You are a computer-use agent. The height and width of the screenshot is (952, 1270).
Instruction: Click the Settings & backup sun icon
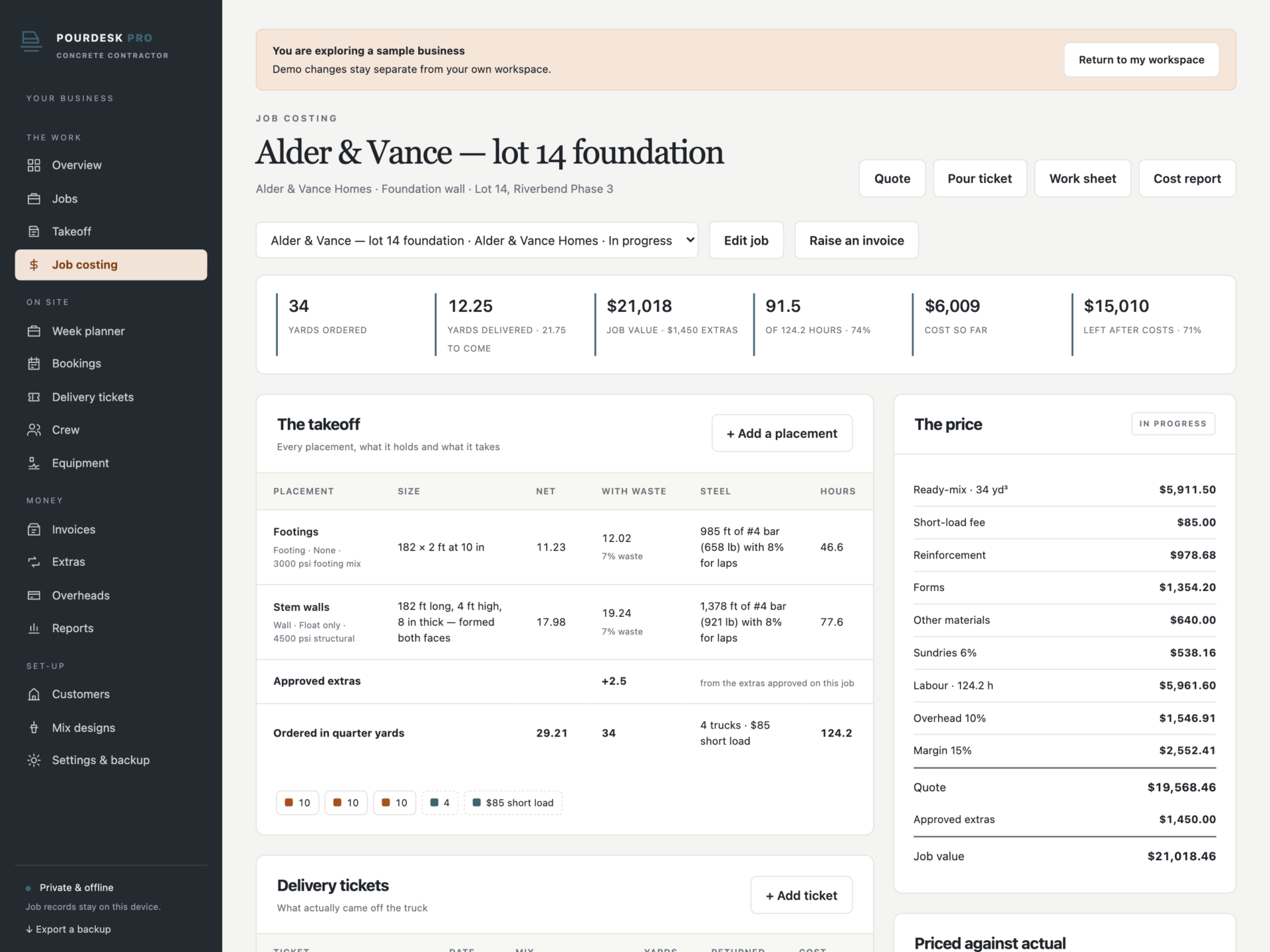click(x=34, y=760)
